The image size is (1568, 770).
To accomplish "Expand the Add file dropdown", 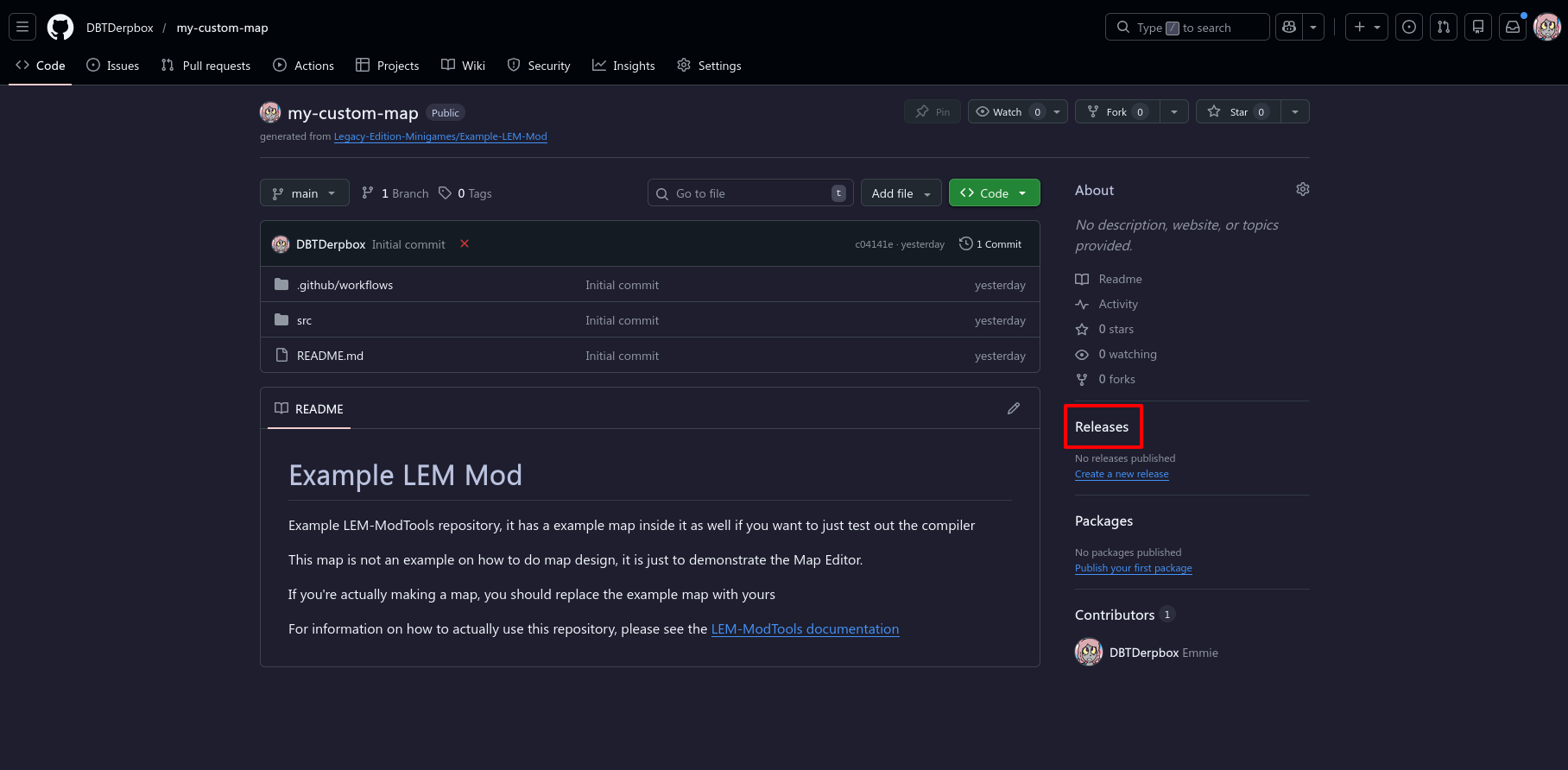I will coord(901,193).
